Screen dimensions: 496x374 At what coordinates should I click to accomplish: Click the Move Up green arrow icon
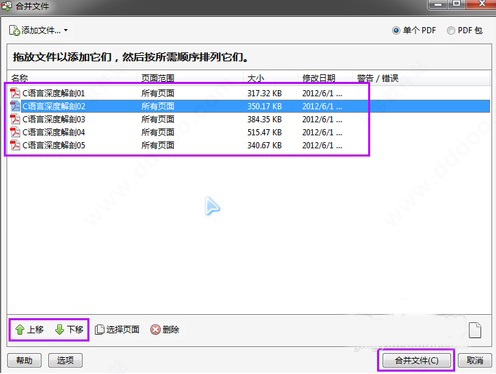(x=20, y=330)
